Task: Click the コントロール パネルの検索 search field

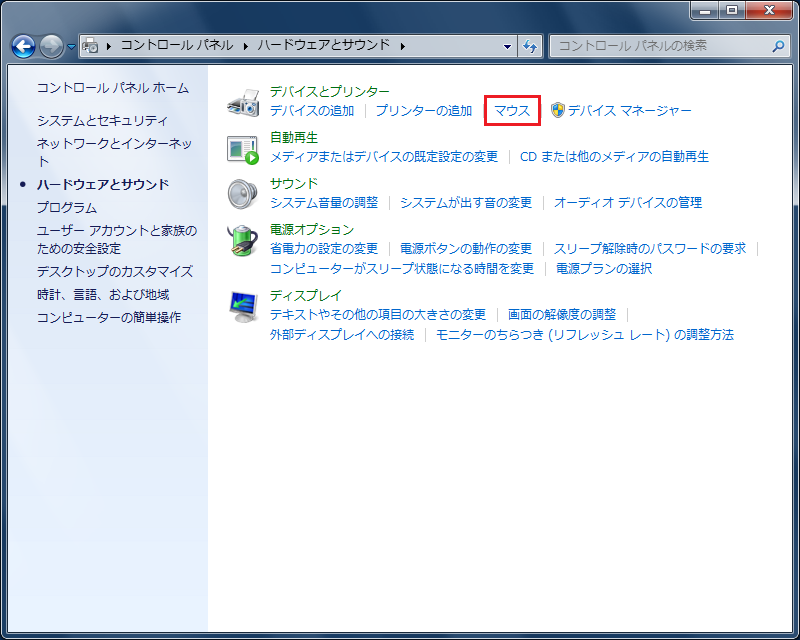Action: [660, 46]
